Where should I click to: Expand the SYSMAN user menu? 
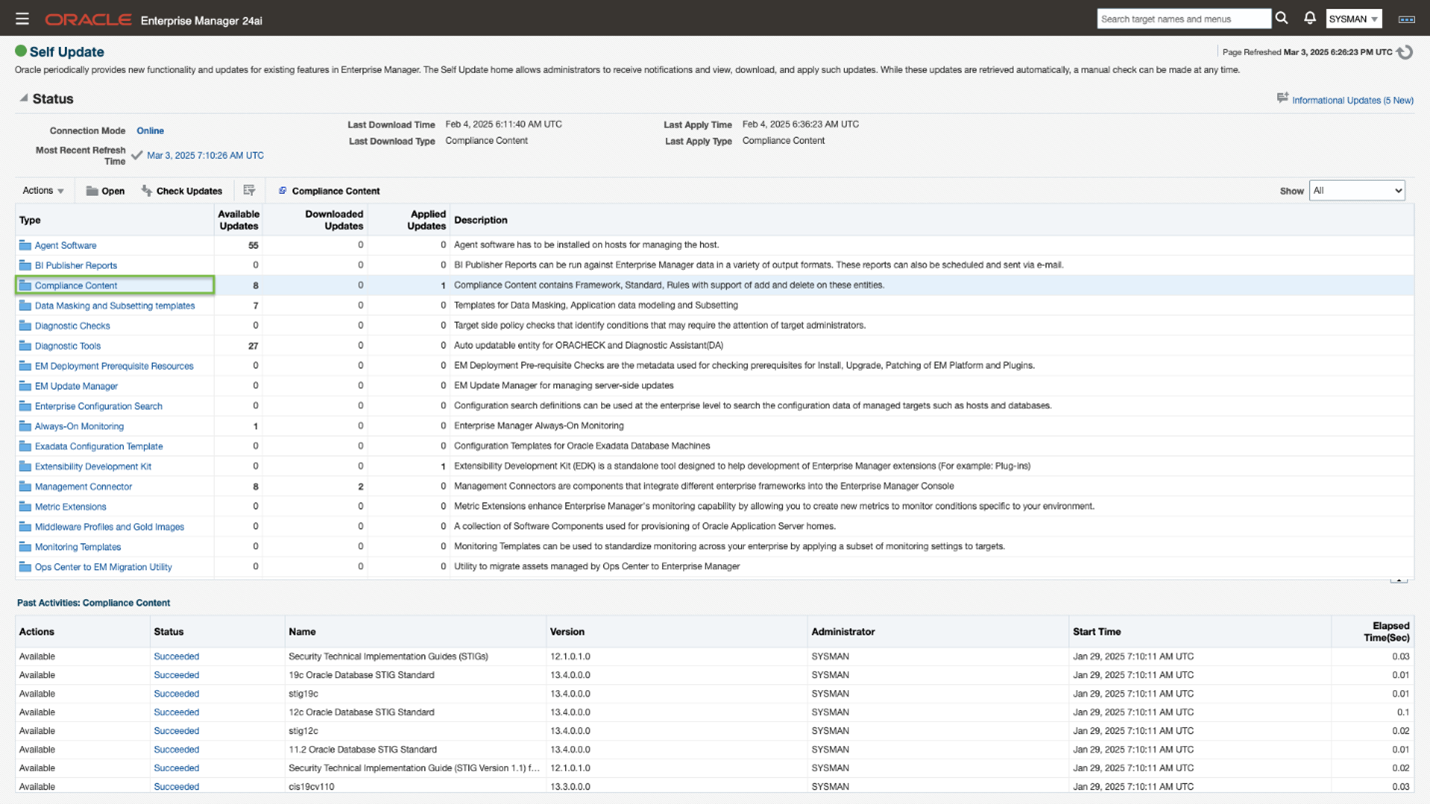pos(1353,19)
